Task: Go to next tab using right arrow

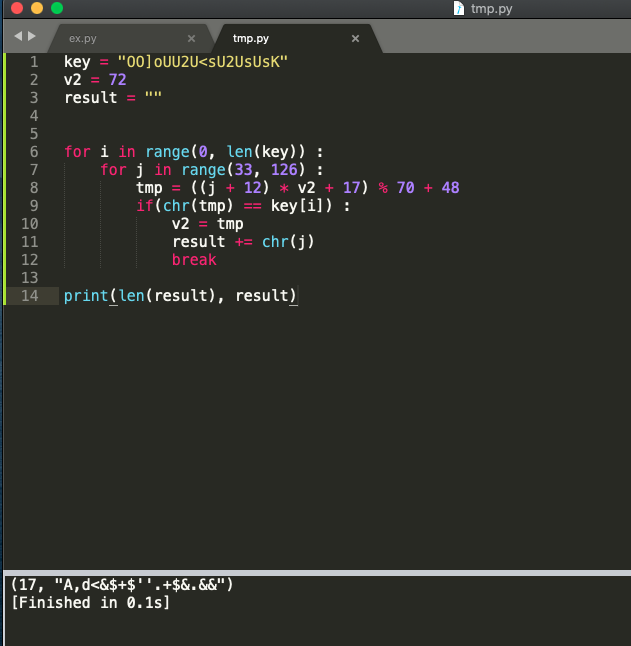Action: pos(32,36)
